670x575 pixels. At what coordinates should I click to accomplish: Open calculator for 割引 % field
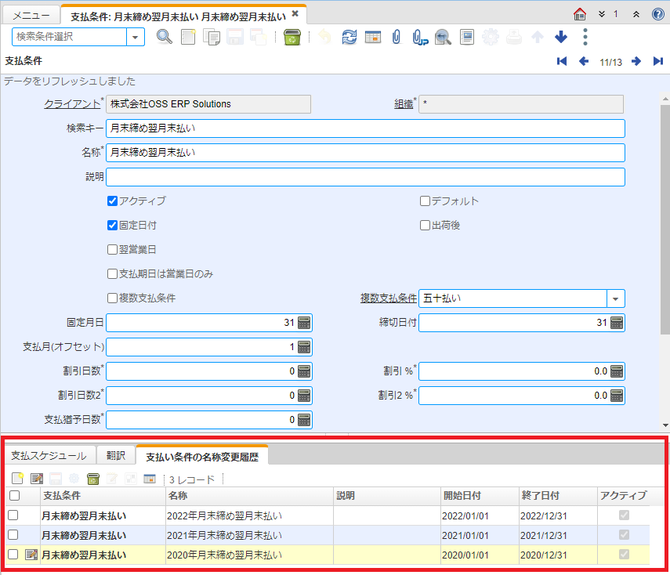click(x=617, y=372)
